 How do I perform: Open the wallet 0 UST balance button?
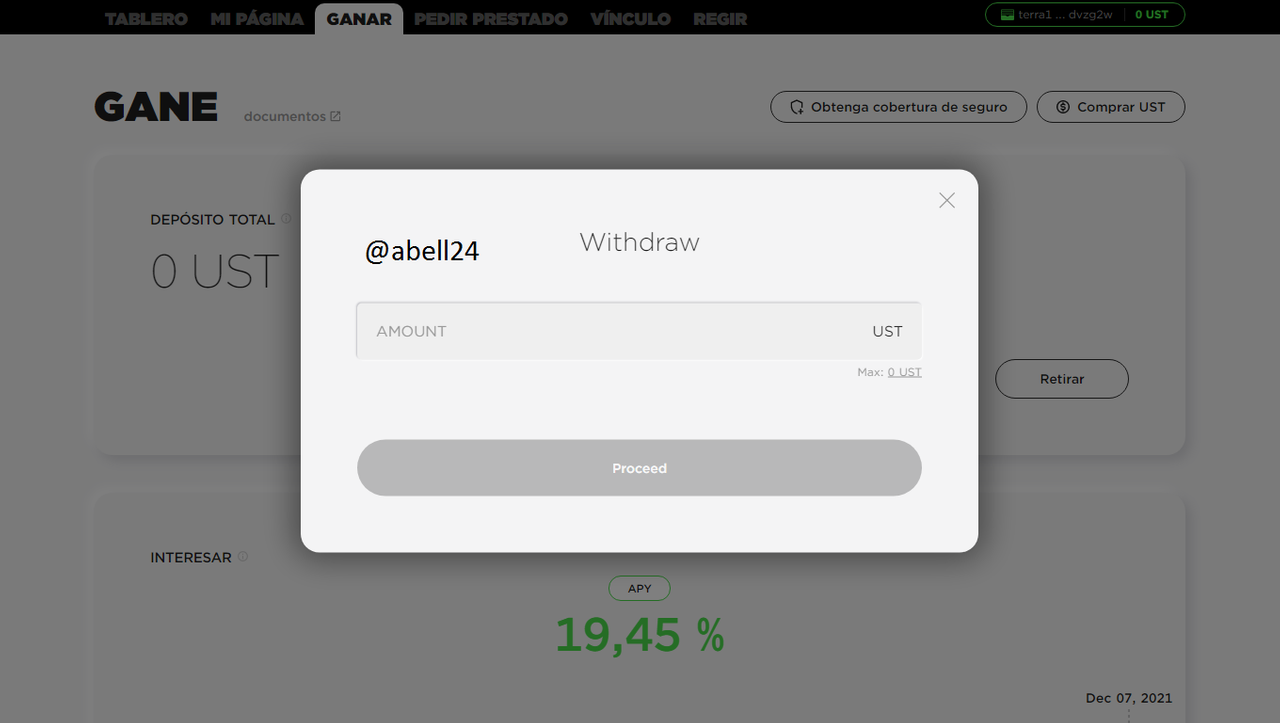1152,15
